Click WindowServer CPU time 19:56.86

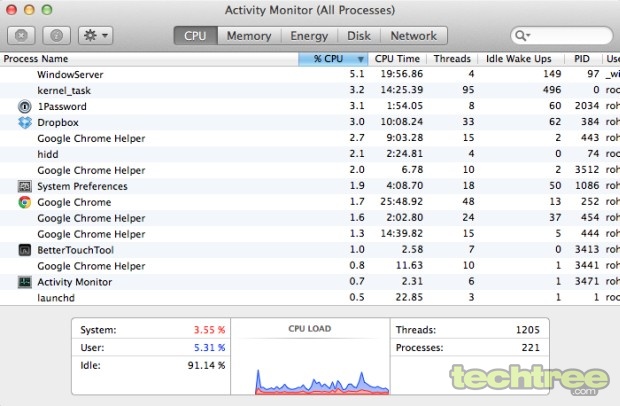[x=401, y=74]
